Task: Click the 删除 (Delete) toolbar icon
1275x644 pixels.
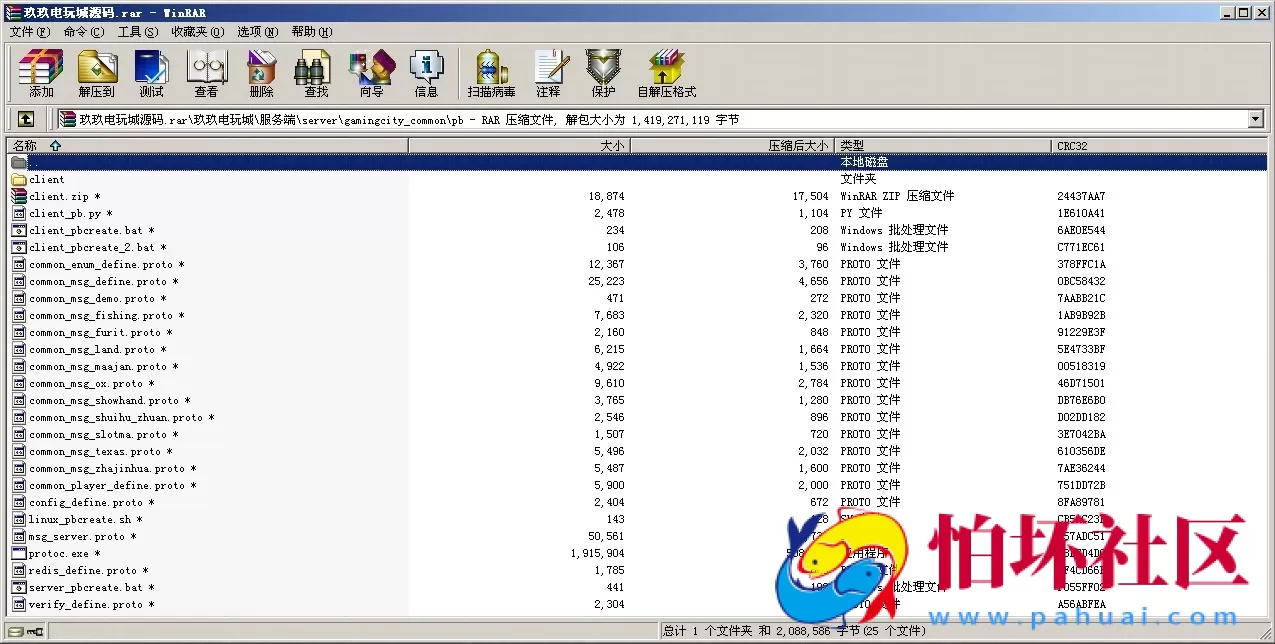Action: pyautogui.click(x=260, y=73)
